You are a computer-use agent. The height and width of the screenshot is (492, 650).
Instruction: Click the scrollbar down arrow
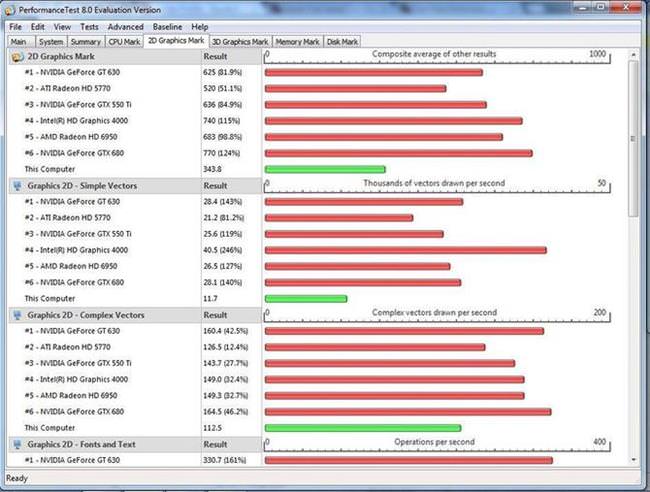tap(633, 460)
